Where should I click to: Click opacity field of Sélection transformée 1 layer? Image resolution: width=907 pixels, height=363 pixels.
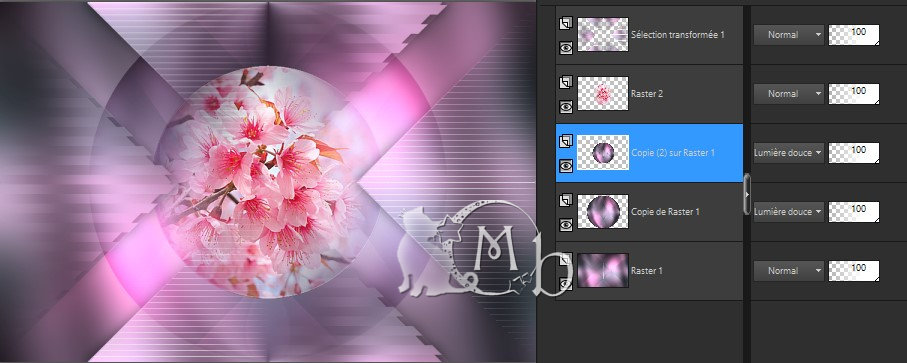pyautogui.click(x=854, y=35)
